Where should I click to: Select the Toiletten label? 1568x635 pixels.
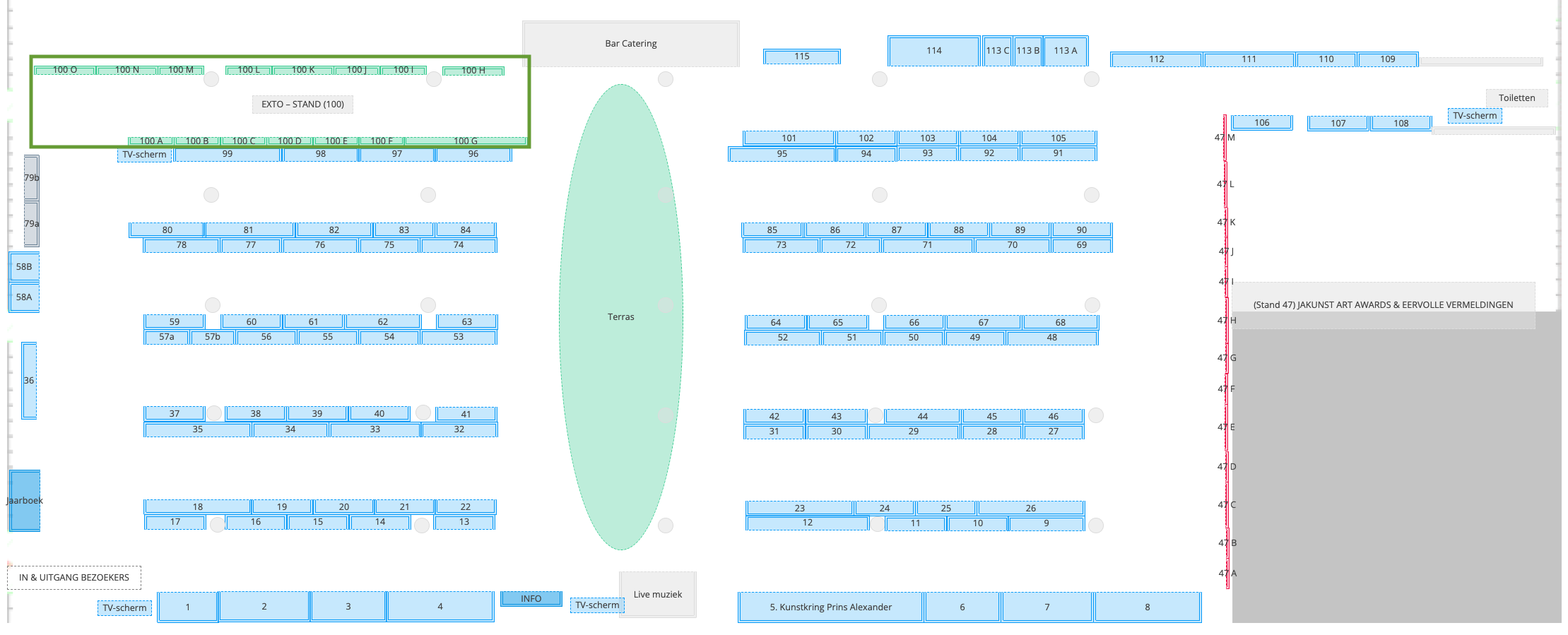[x=1516, y=98]
